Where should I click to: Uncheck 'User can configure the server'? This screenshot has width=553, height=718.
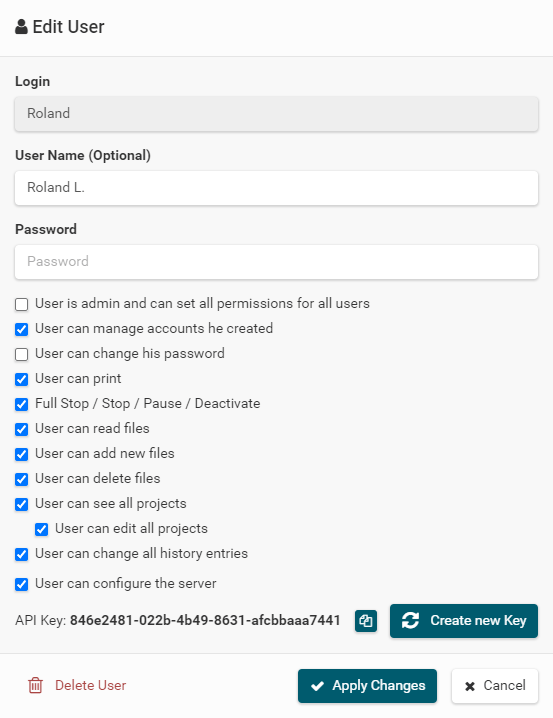pos(22,584)
